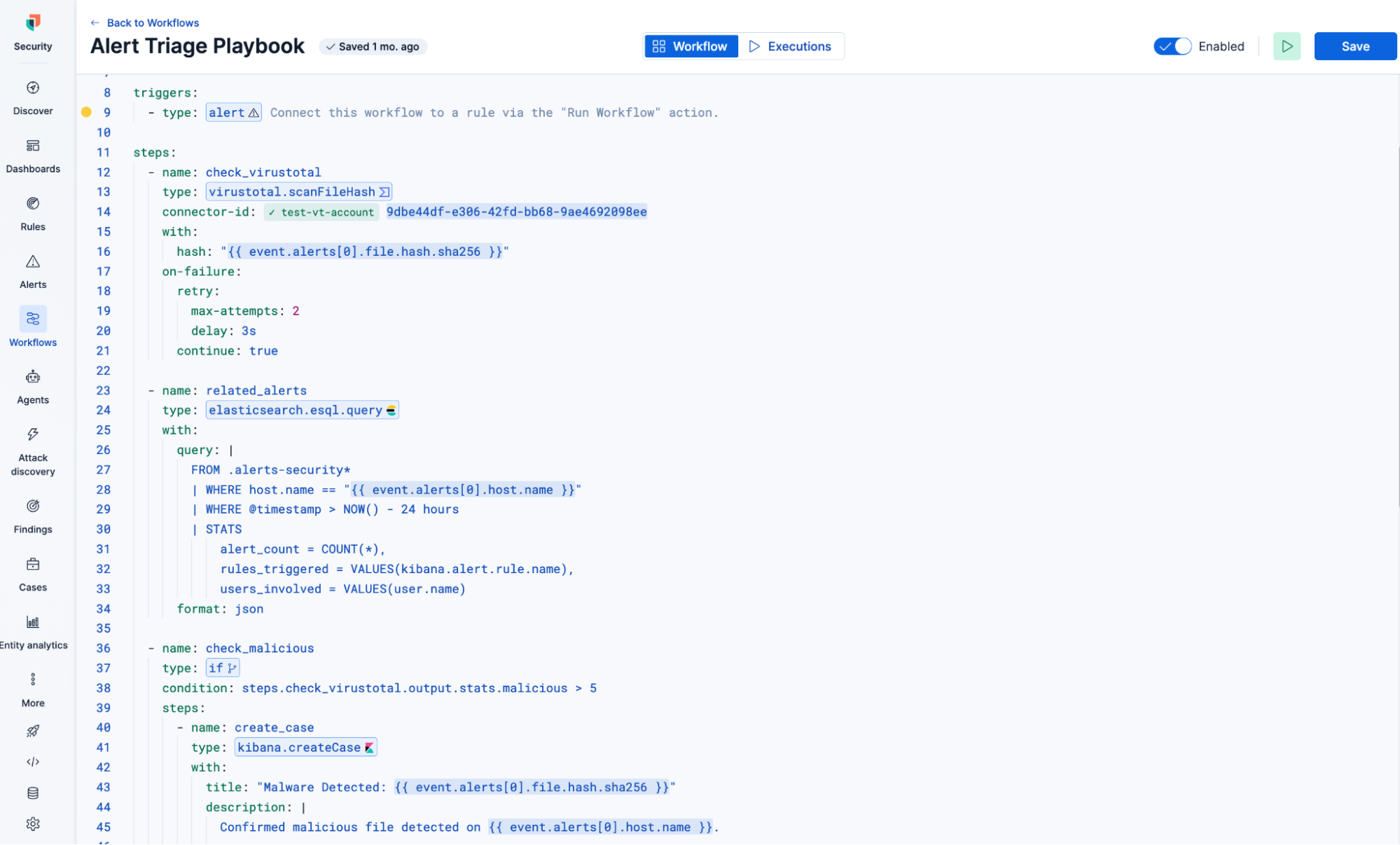Open Cases in the sidebar
Screen dimensions: 1400x845
(x=33, y=575)
